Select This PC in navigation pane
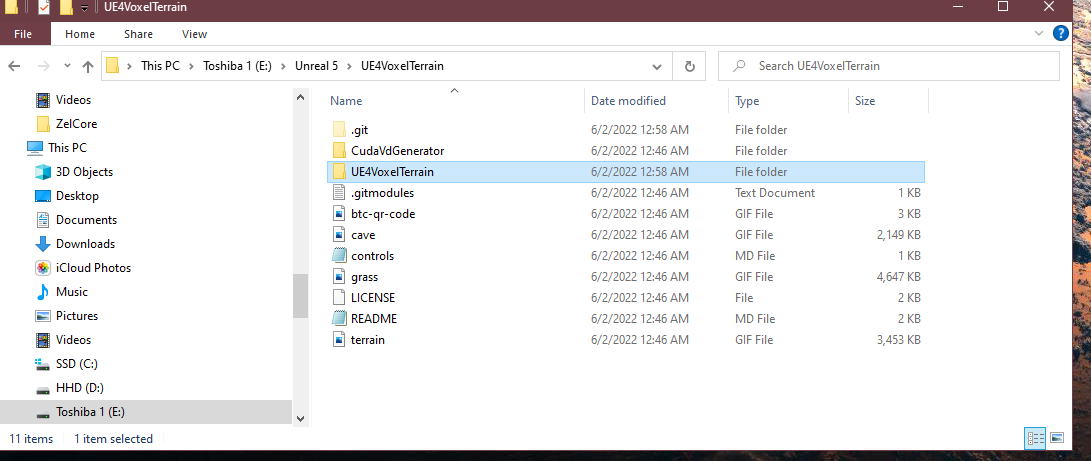The width and height of the screenshot is (1091, 461). pos(67,148)
